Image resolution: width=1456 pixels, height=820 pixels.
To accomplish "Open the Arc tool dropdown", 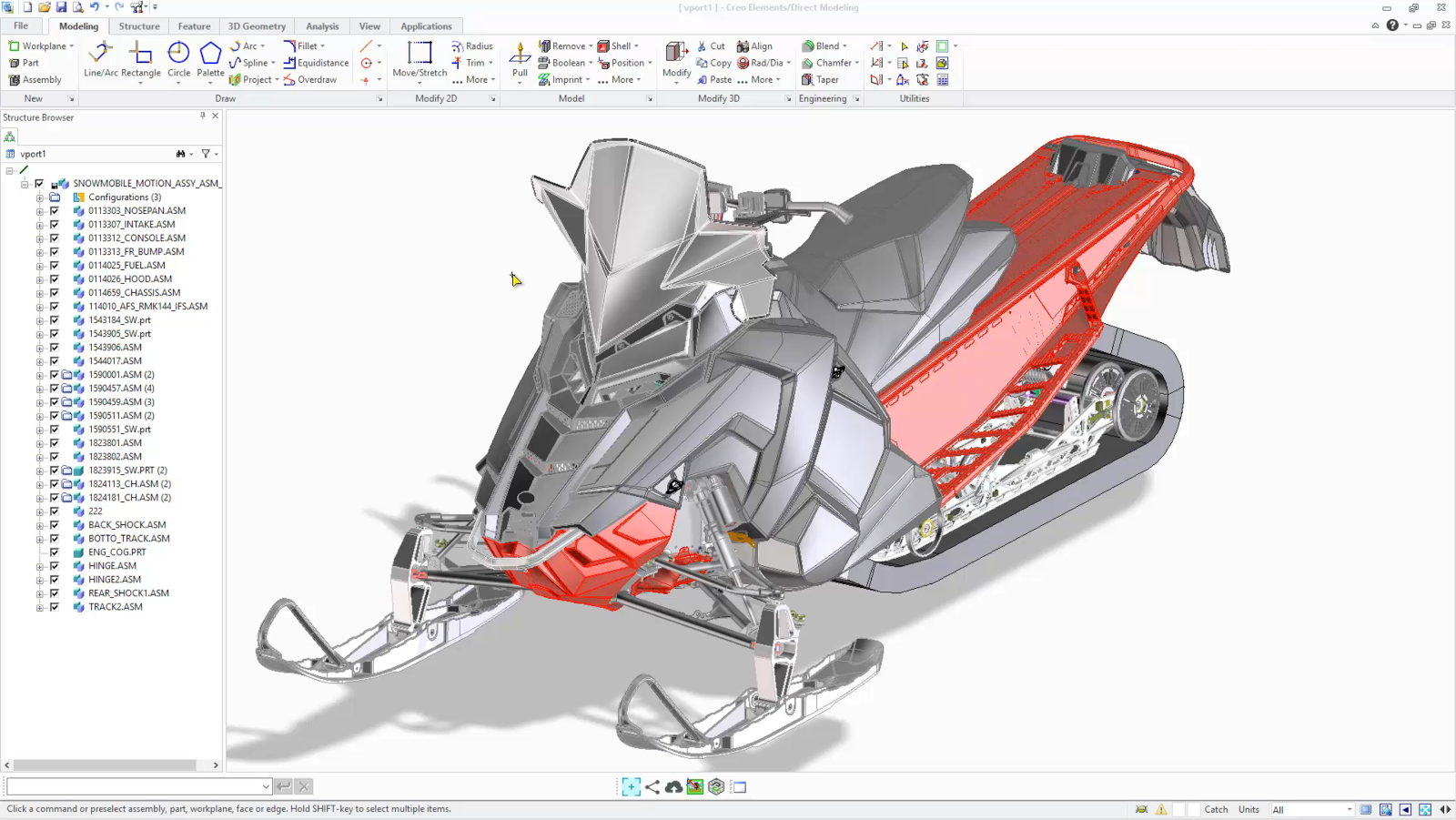I will pos(264,46).
